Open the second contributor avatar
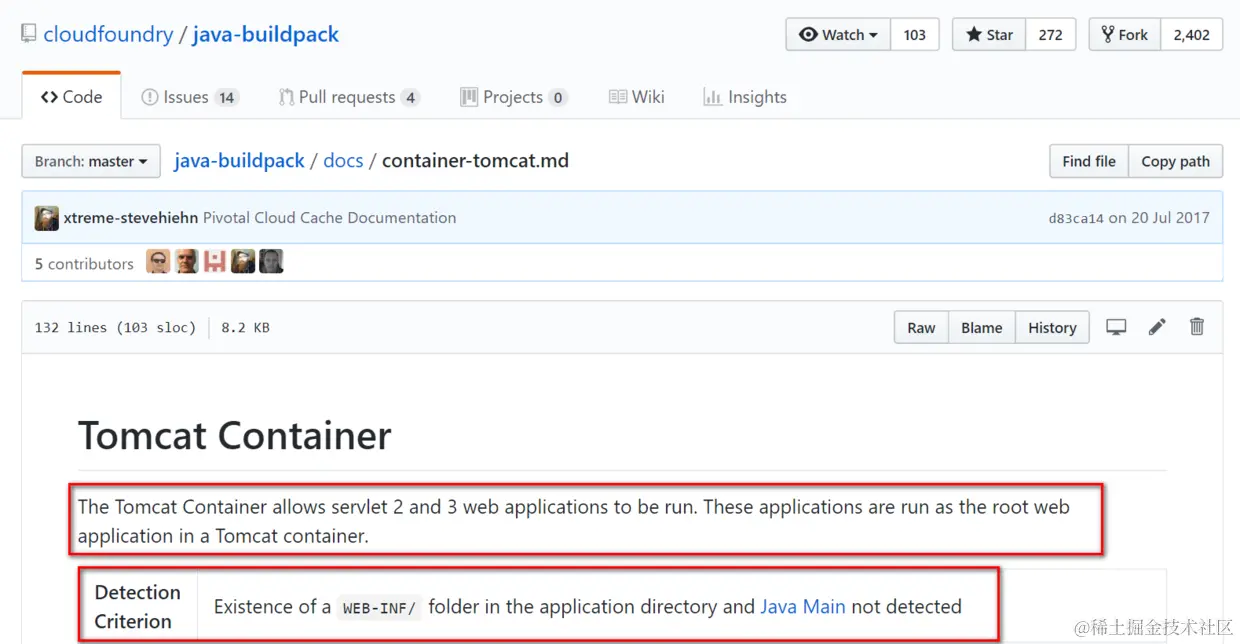This screenshot has height=644, width=1240. point(186,262)
